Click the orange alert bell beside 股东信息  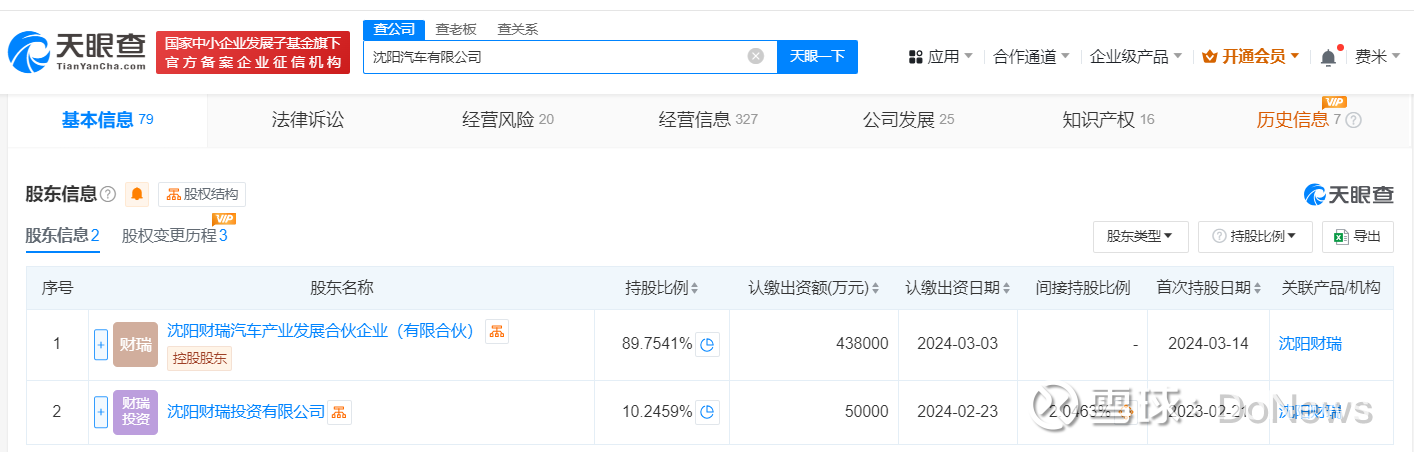[x=137, y=194]
